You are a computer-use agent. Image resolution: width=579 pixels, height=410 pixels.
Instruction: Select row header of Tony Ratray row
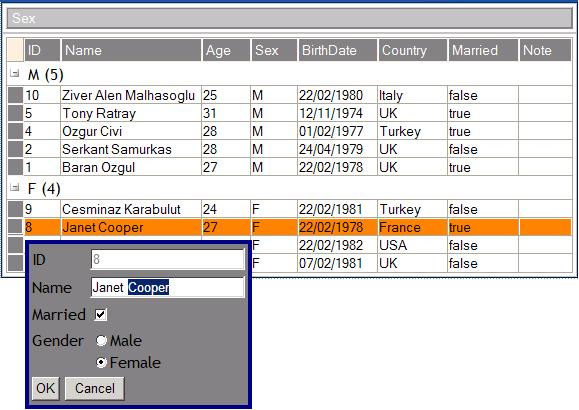coord(16,113)
